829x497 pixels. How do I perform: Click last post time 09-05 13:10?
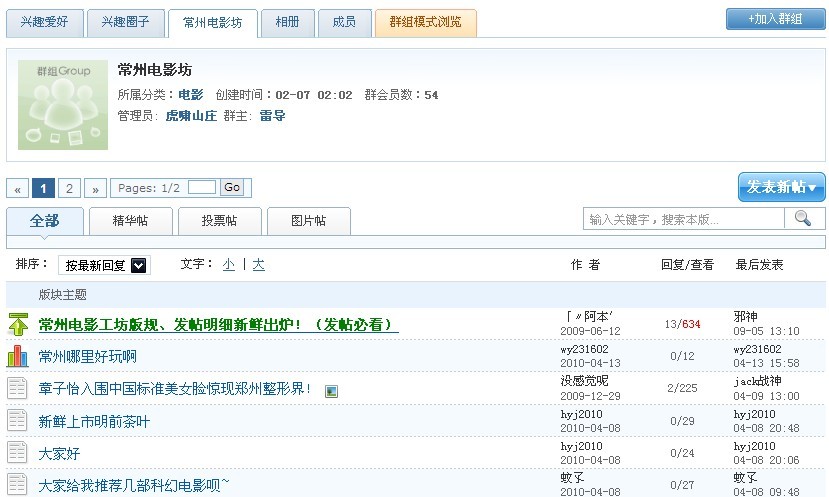(x=766, y=331)
